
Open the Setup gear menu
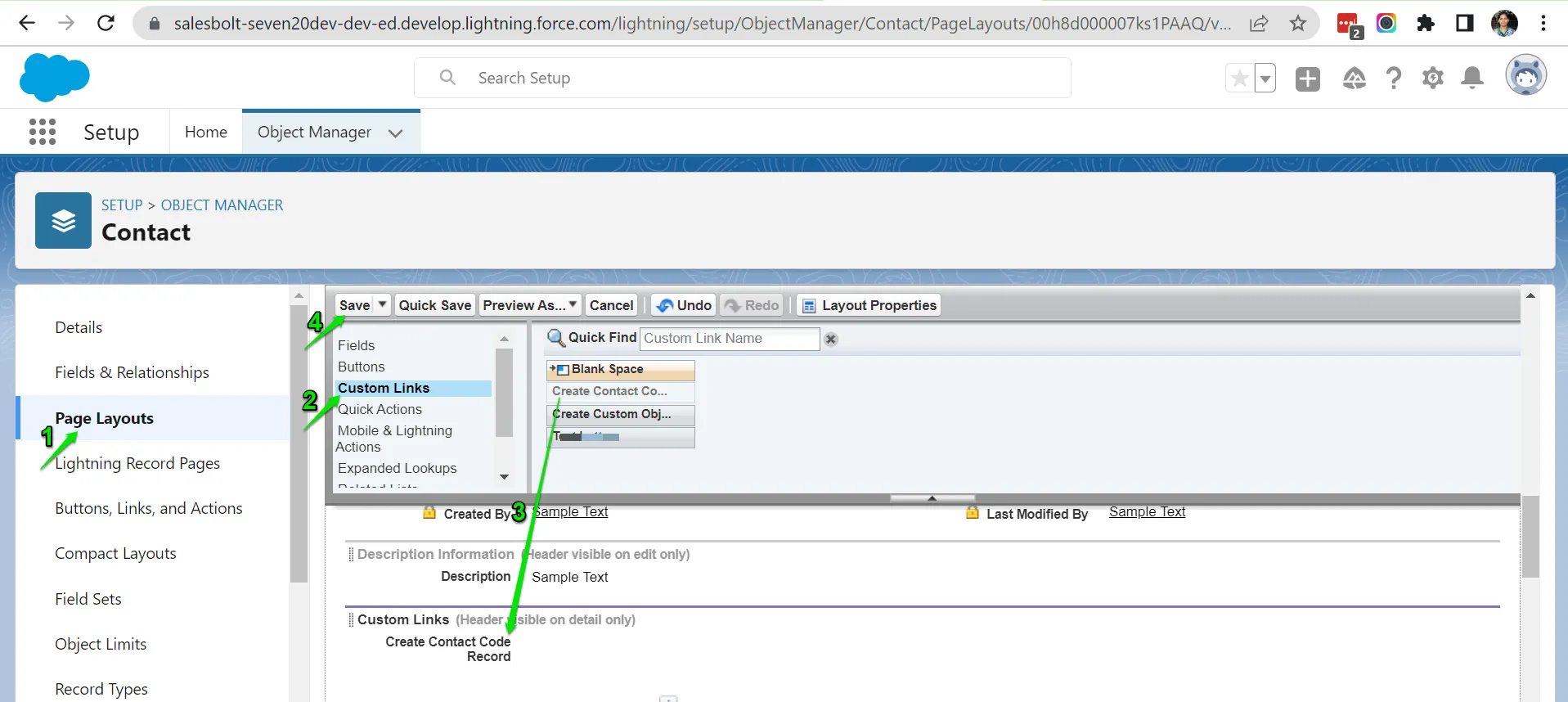[x=1433, y=79]
